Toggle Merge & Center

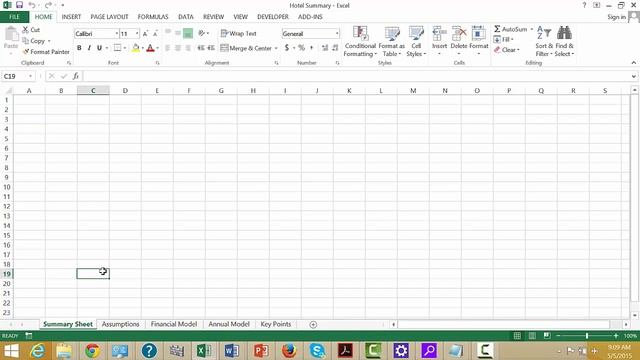(246, 48)
